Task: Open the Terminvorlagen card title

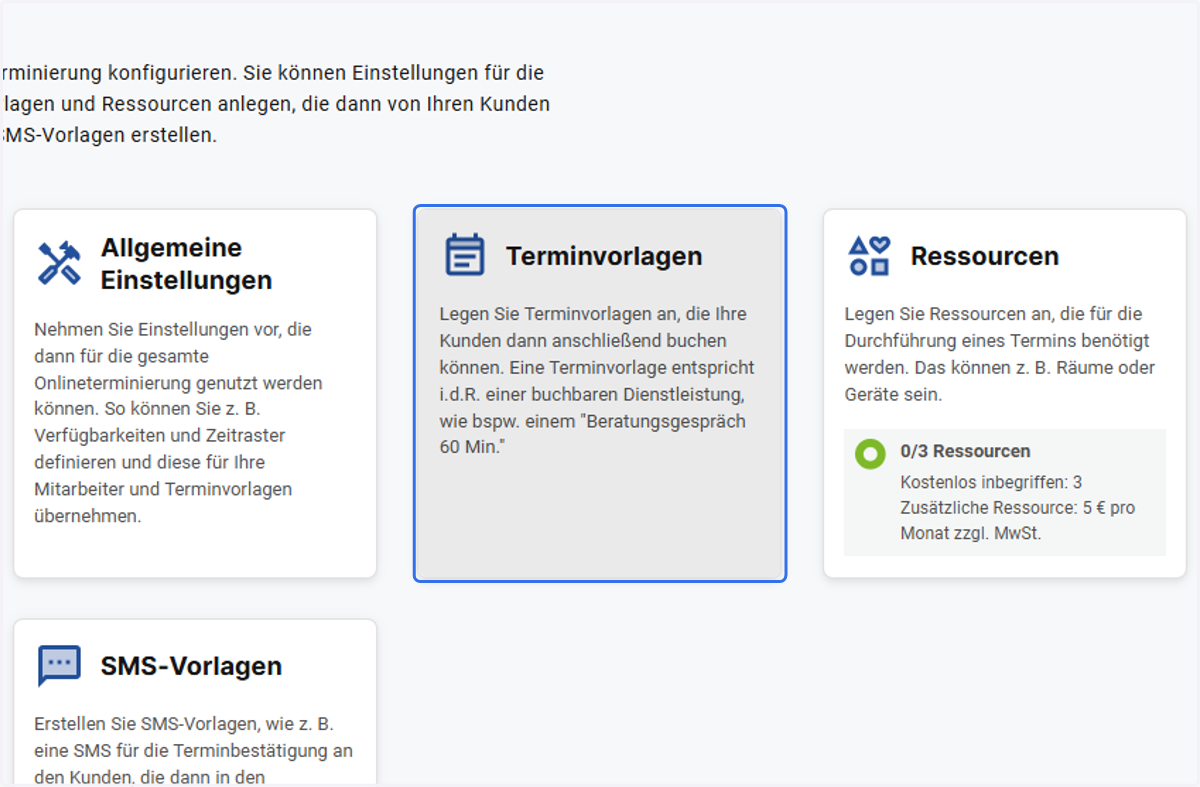Action: tap(604, 256)
